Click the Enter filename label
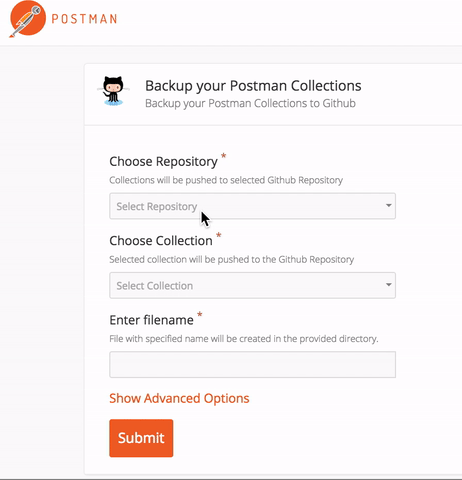462x480 pixels. point(151,320)
